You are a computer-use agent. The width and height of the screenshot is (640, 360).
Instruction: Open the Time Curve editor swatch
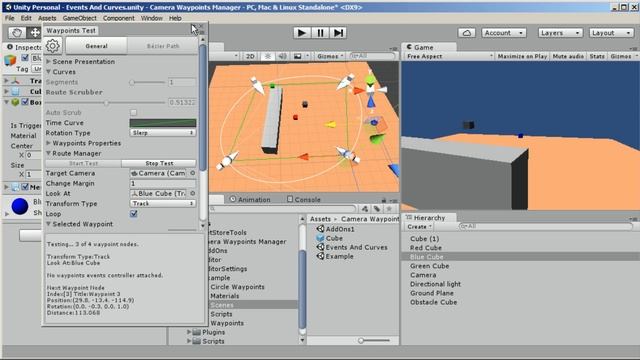click(x=163, y=122)
